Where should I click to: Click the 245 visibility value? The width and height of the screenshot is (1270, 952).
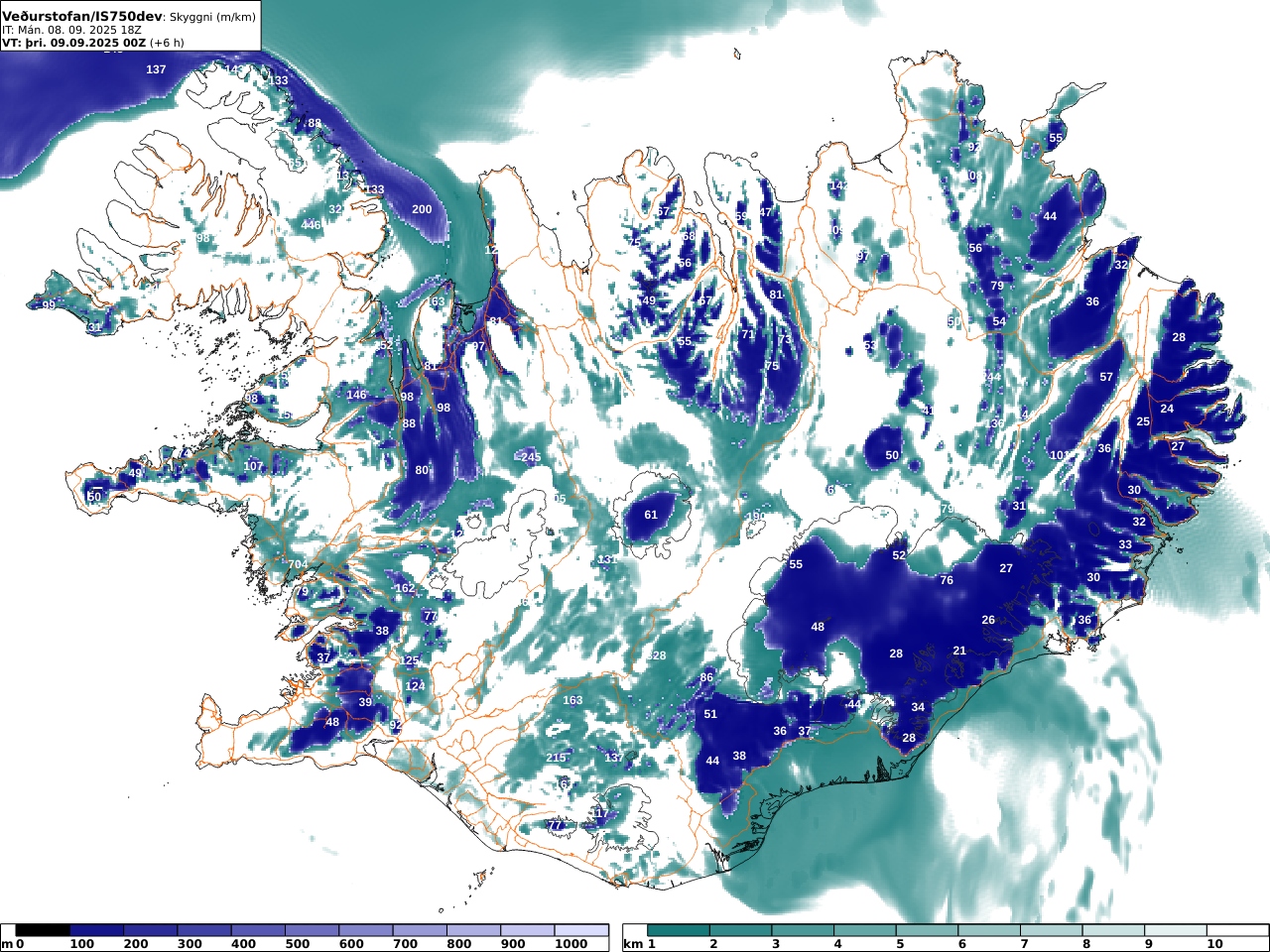531,457
